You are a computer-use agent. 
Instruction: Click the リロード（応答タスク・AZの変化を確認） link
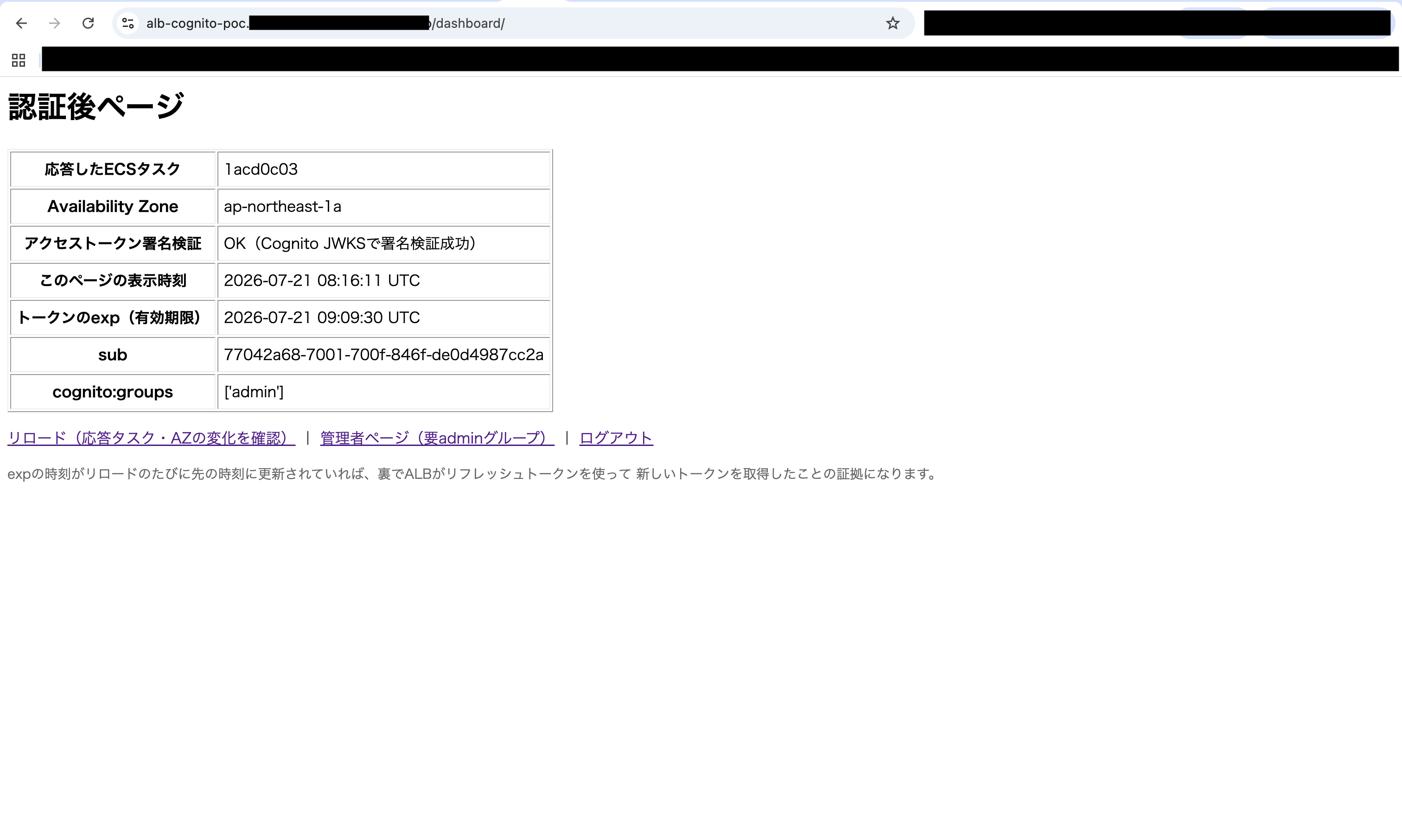(x=151, y=438)
